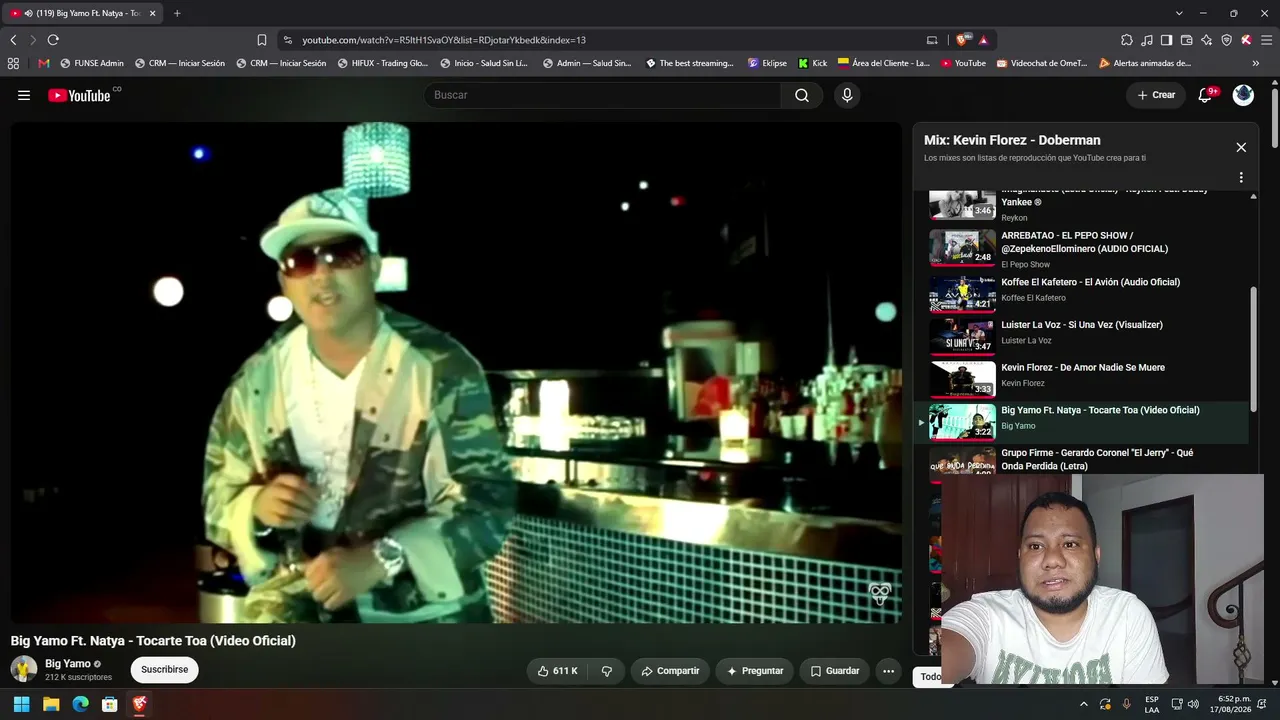Open YouTube notifications bell
Image resolution: width=1280 pixels, height=720 pixels.
[1206, 95]
